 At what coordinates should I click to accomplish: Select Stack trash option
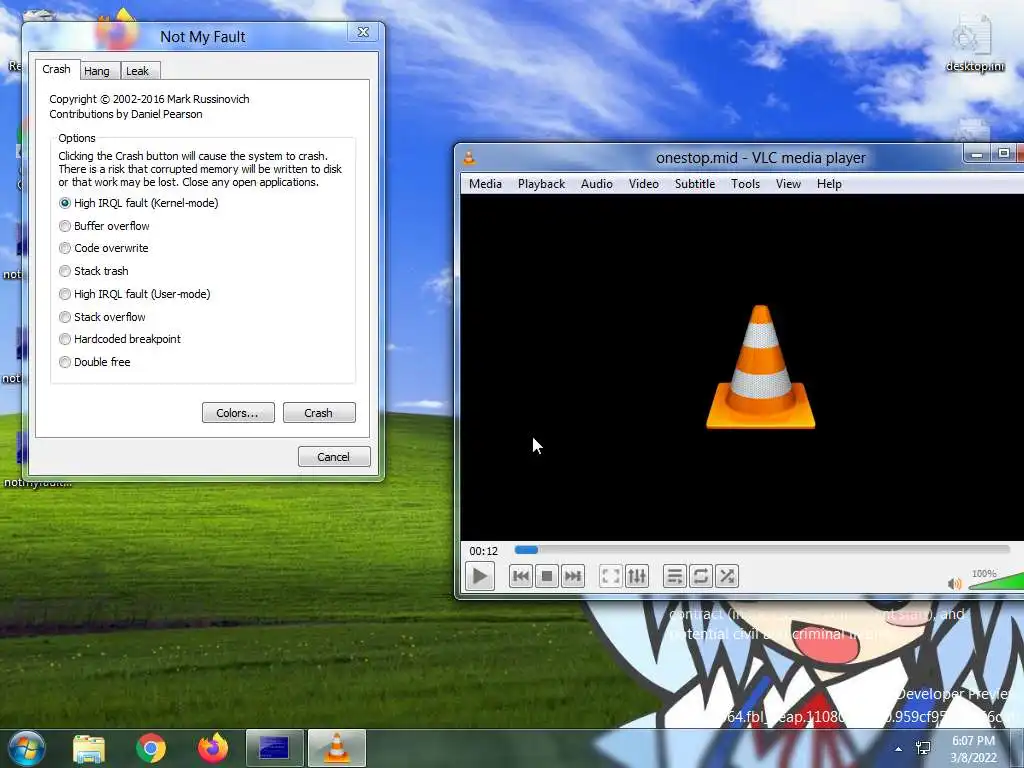(x=94, y=271)
